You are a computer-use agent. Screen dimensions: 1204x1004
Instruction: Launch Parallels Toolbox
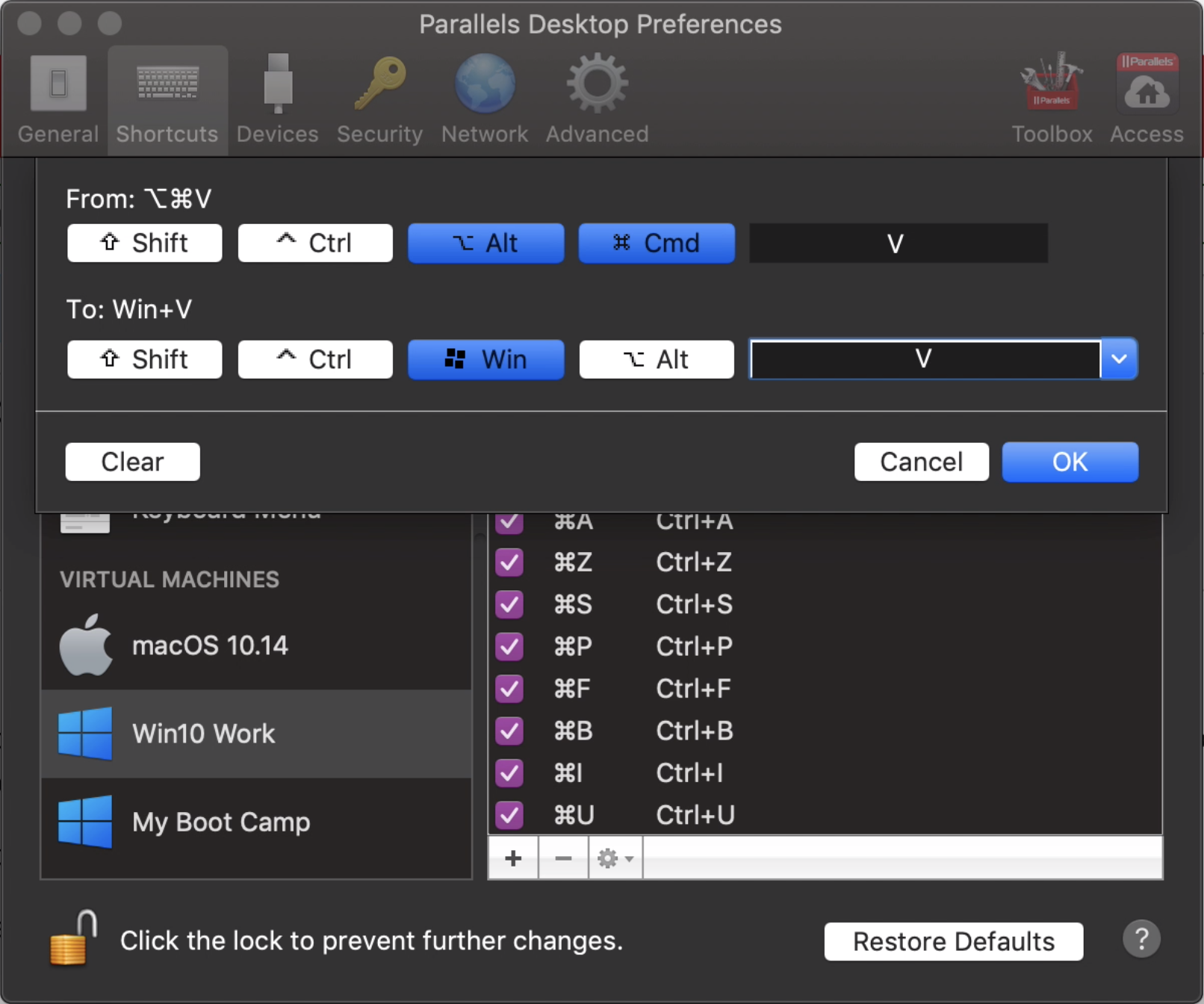click(x=1052, y=101)
